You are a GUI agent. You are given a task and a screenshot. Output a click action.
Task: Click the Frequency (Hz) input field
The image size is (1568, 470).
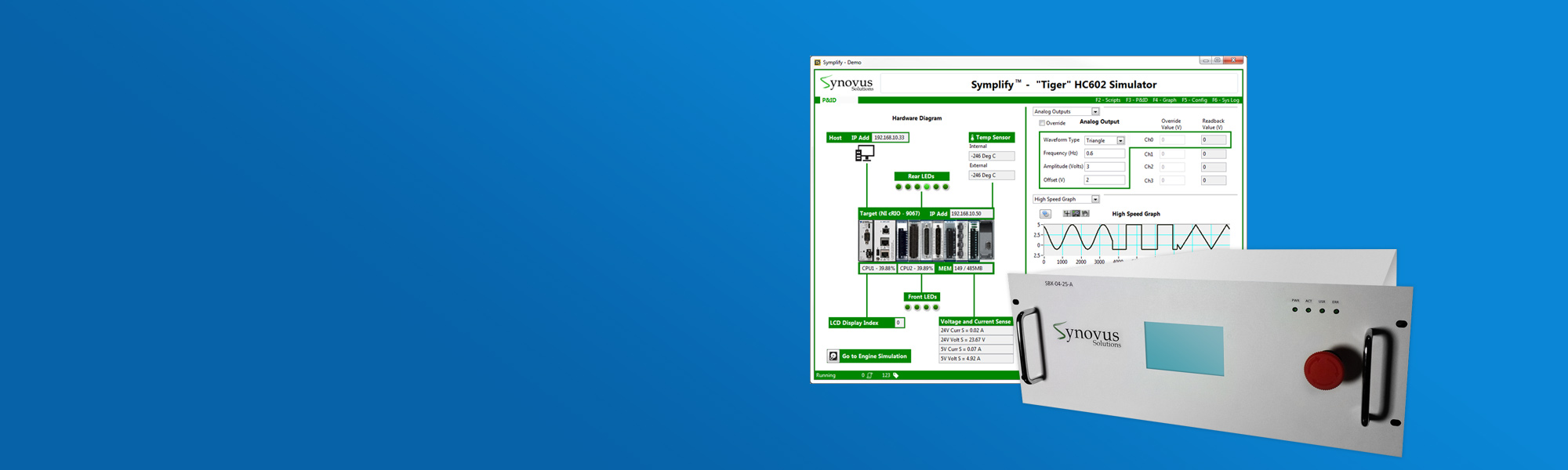[1104, 154]
